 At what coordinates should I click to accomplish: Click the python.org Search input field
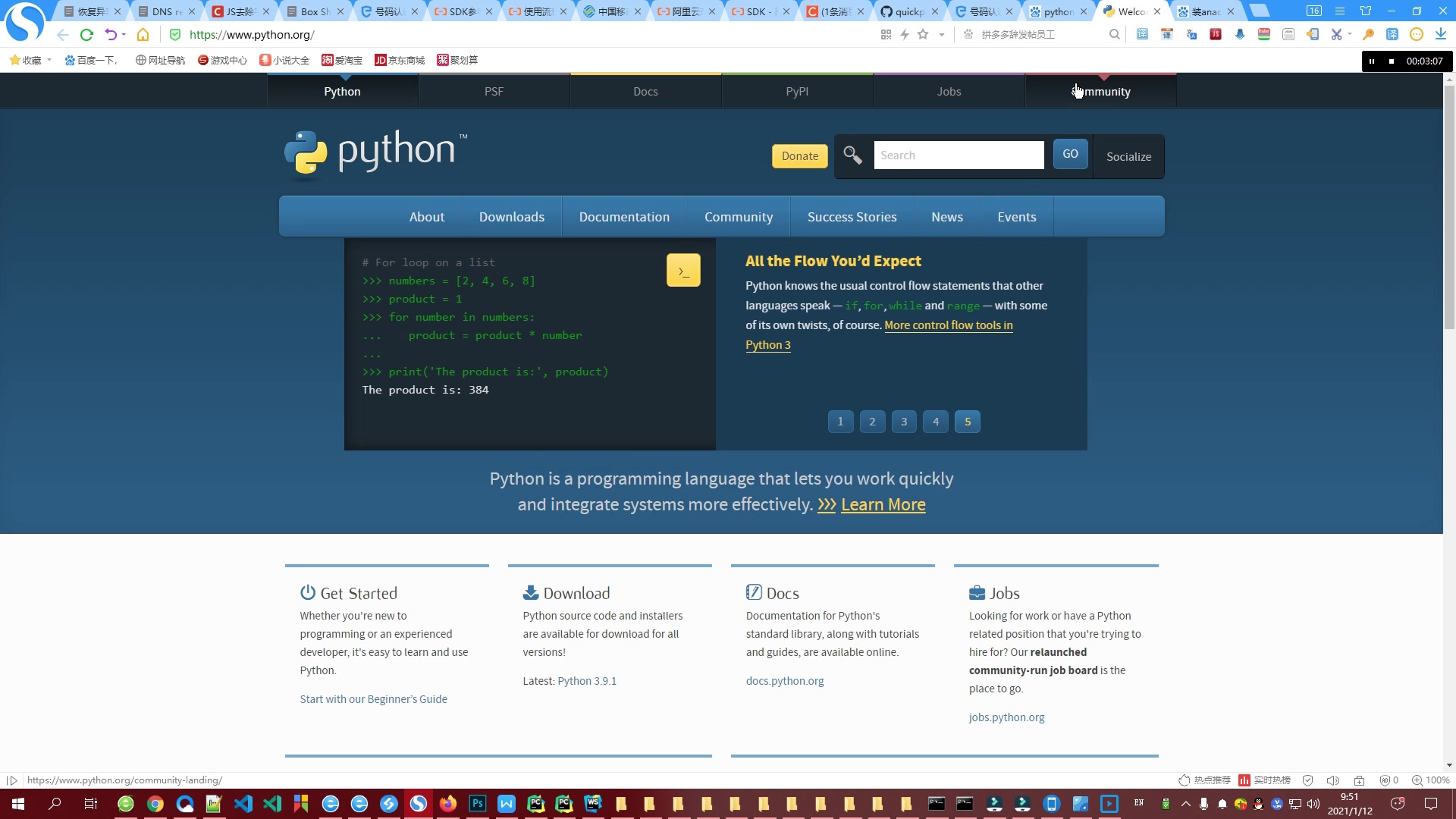[959, 155]
